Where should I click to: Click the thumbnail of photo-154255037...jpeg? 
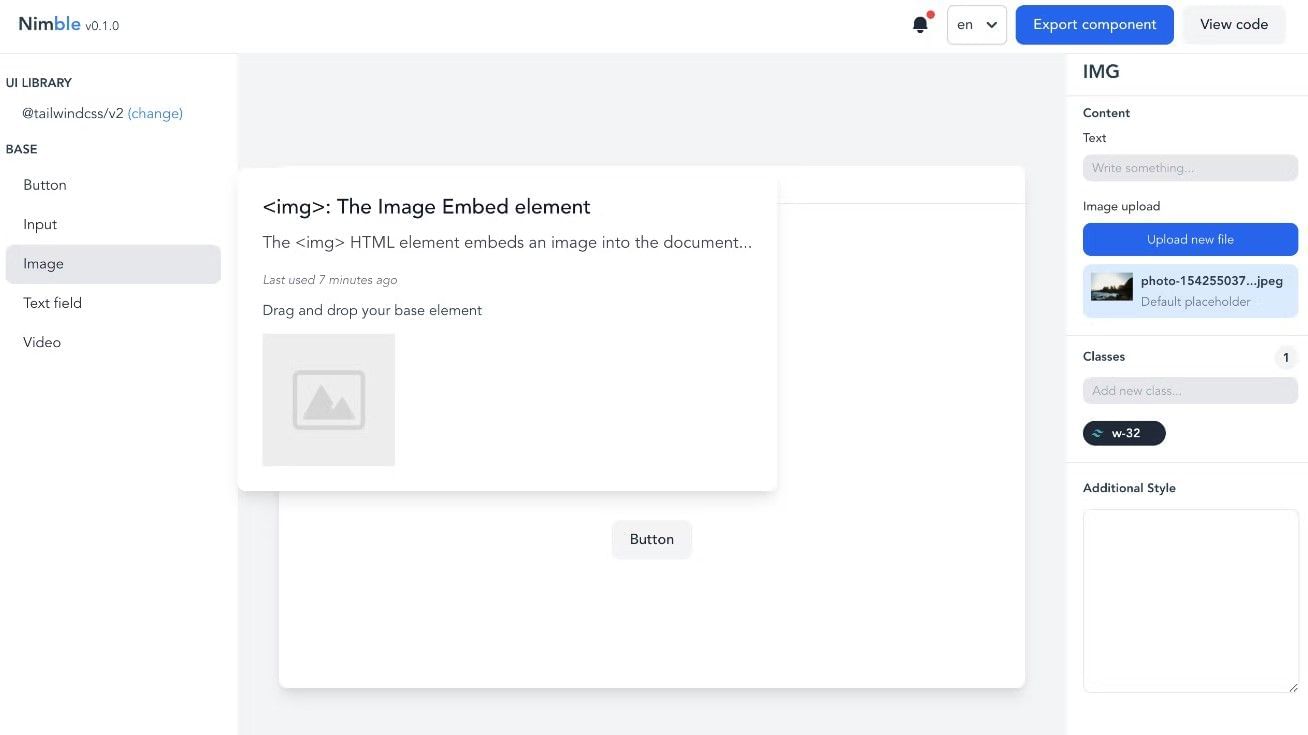coord(1111,289)
